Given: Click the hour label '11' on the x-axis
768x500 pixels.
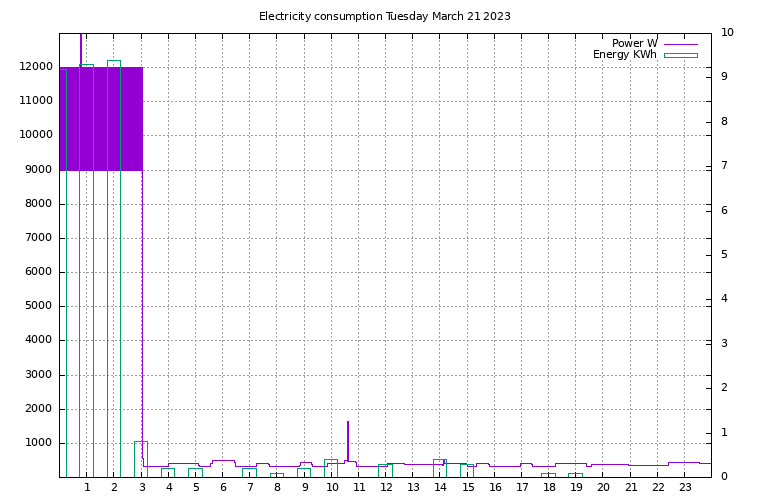Looking at the screenshot, I should tap(359, 487).
